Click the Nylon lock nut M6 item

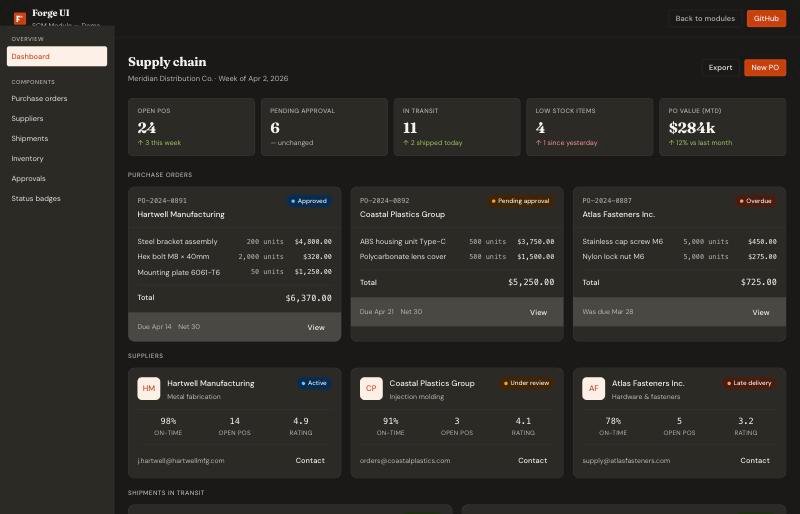point(679,257)
